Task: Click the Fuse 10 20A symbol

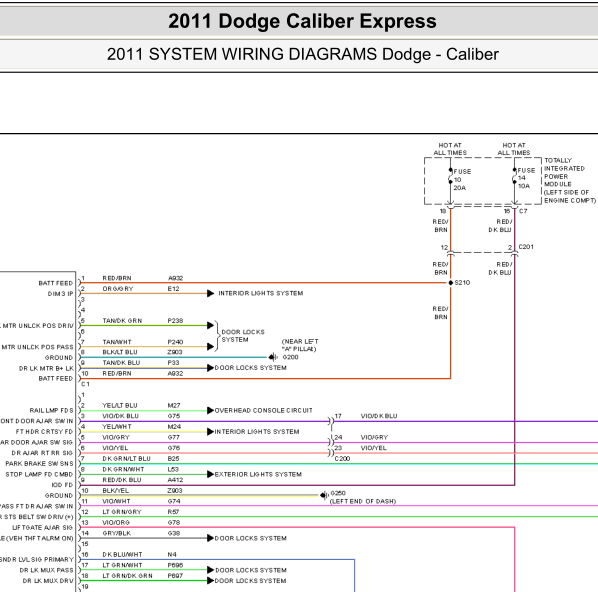Action: click(x=450, y=179)
